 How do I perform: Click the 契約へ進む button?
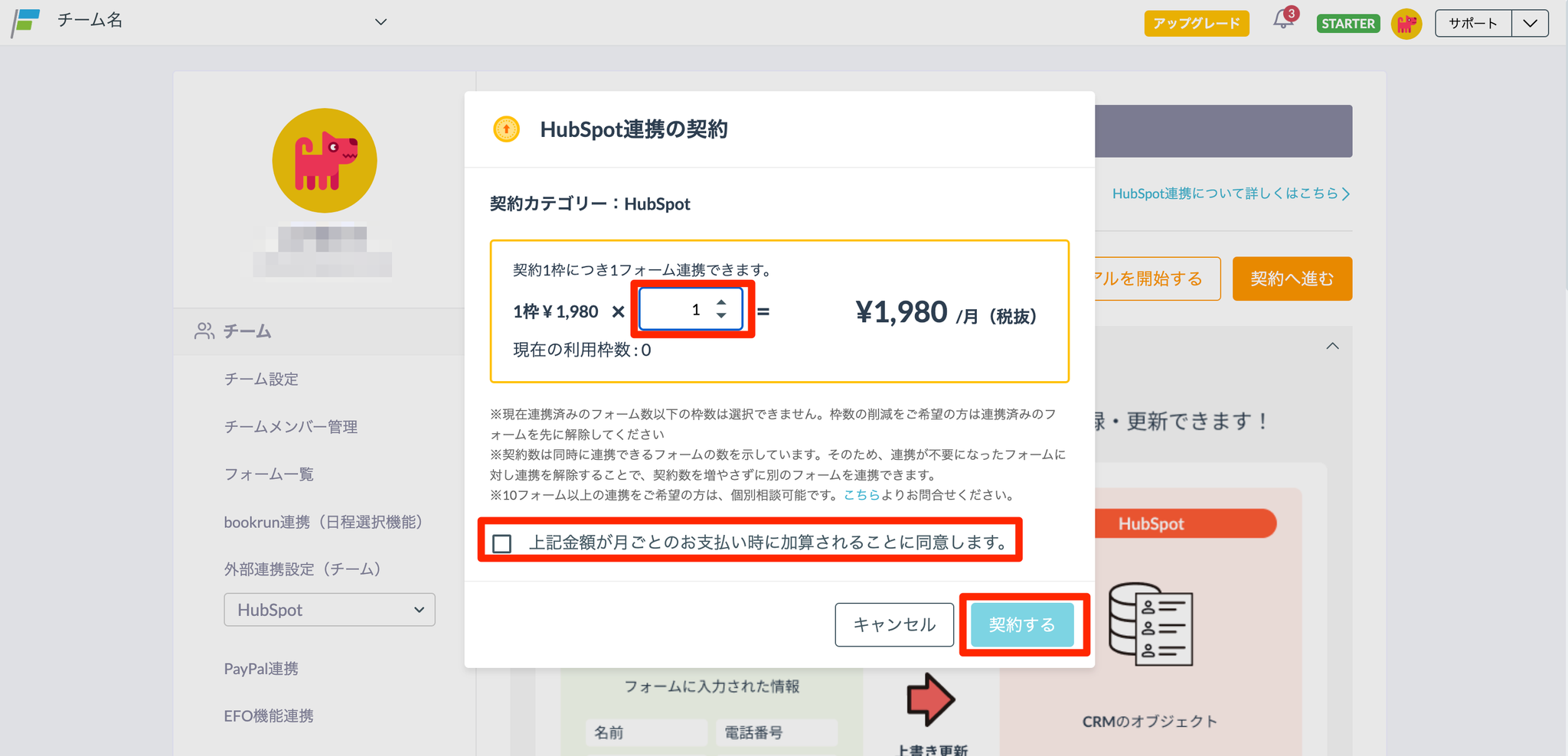pyautogui.click(x=1292, y=279)
